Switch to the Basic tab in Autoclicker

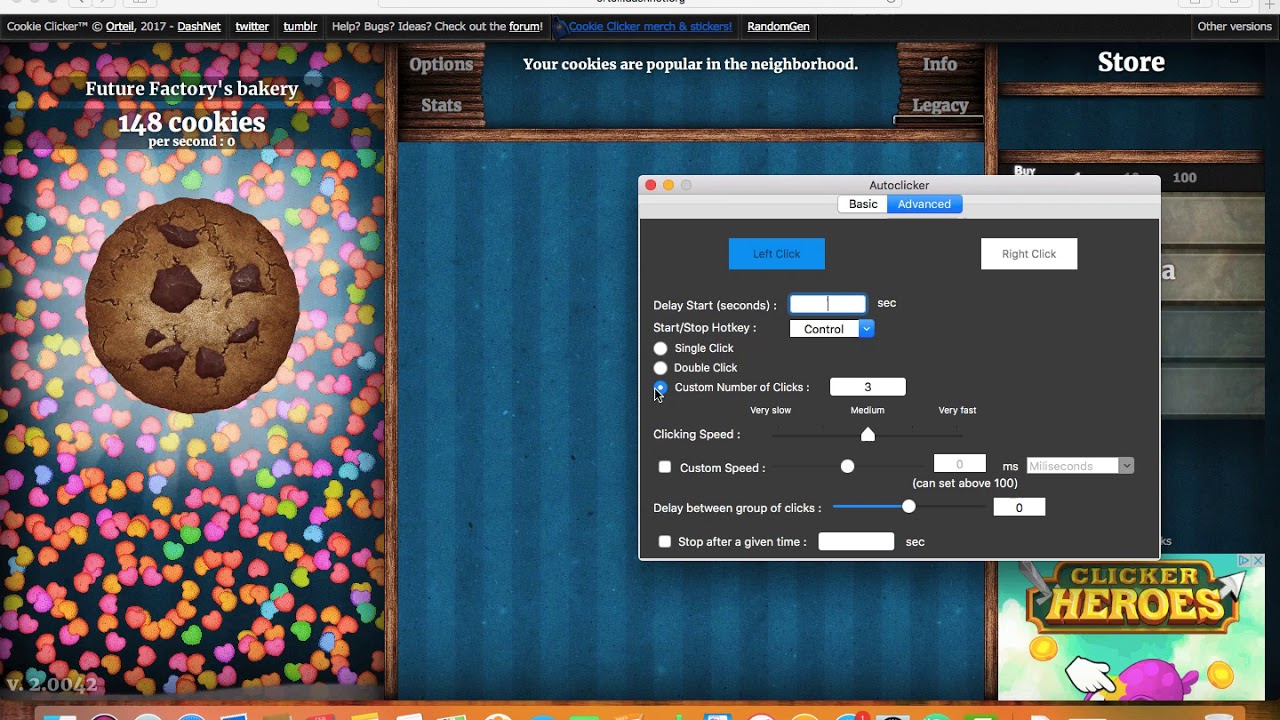863,204
